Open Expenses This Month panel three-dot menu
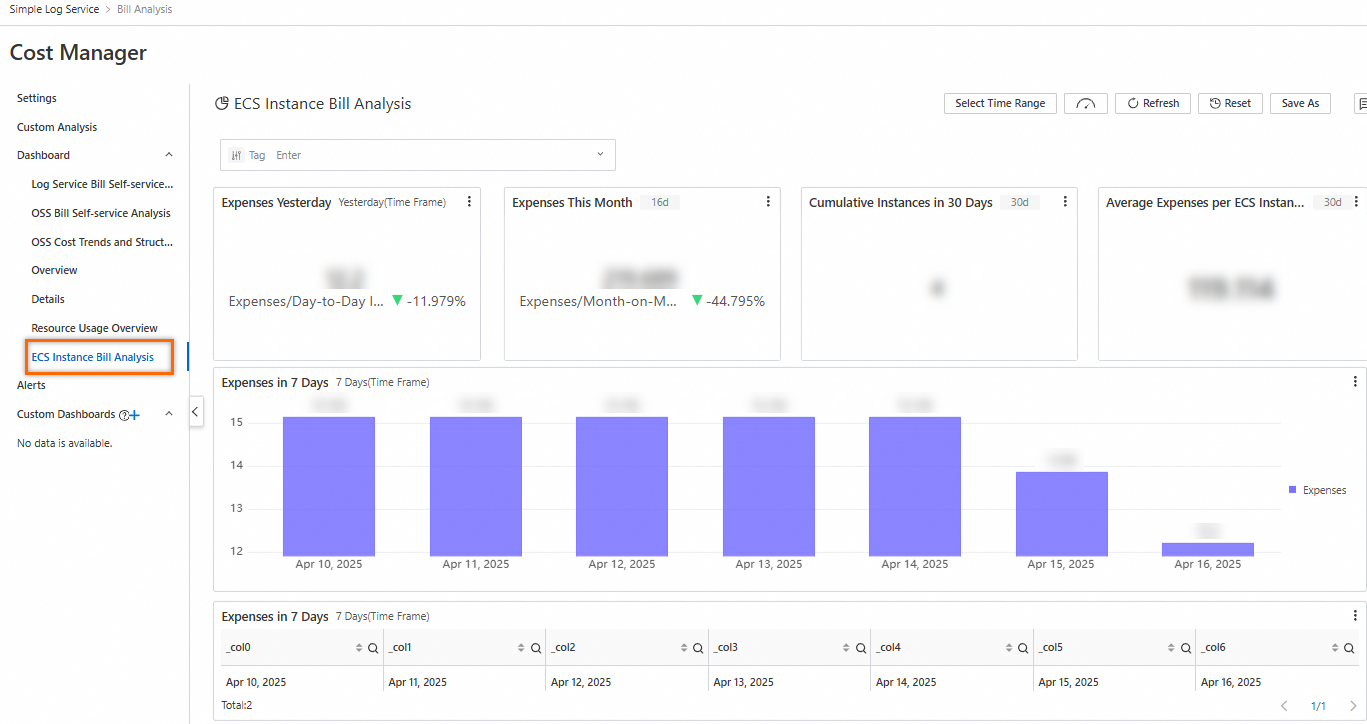The width and height of the screenshot is (1367, 724). coord(768,202)
